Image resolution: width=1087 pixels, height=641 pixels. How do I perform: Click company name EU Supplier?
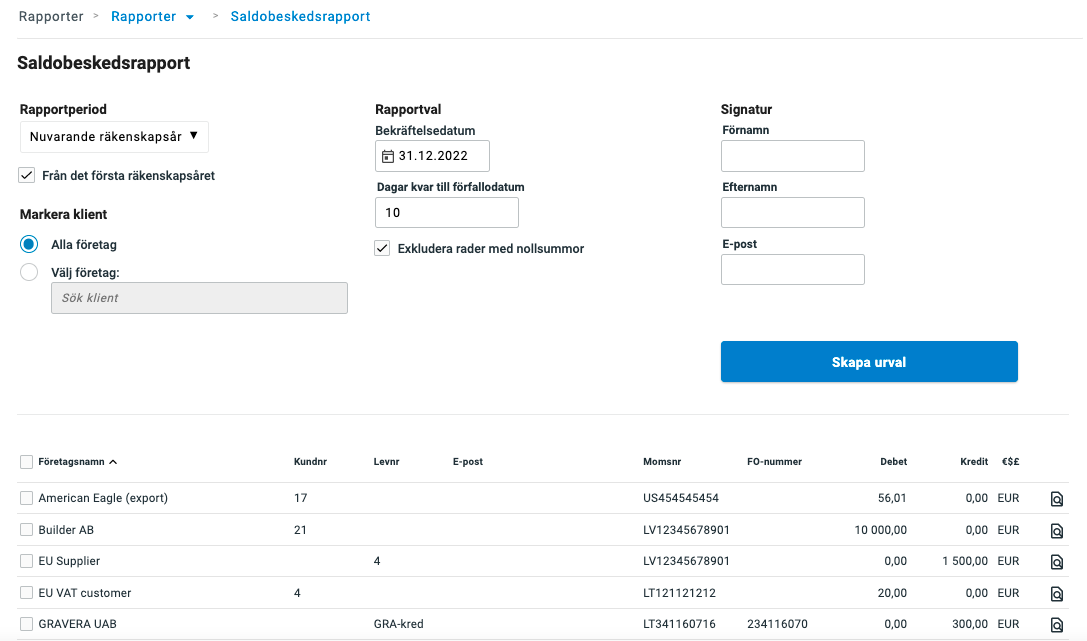coord(69,561)
